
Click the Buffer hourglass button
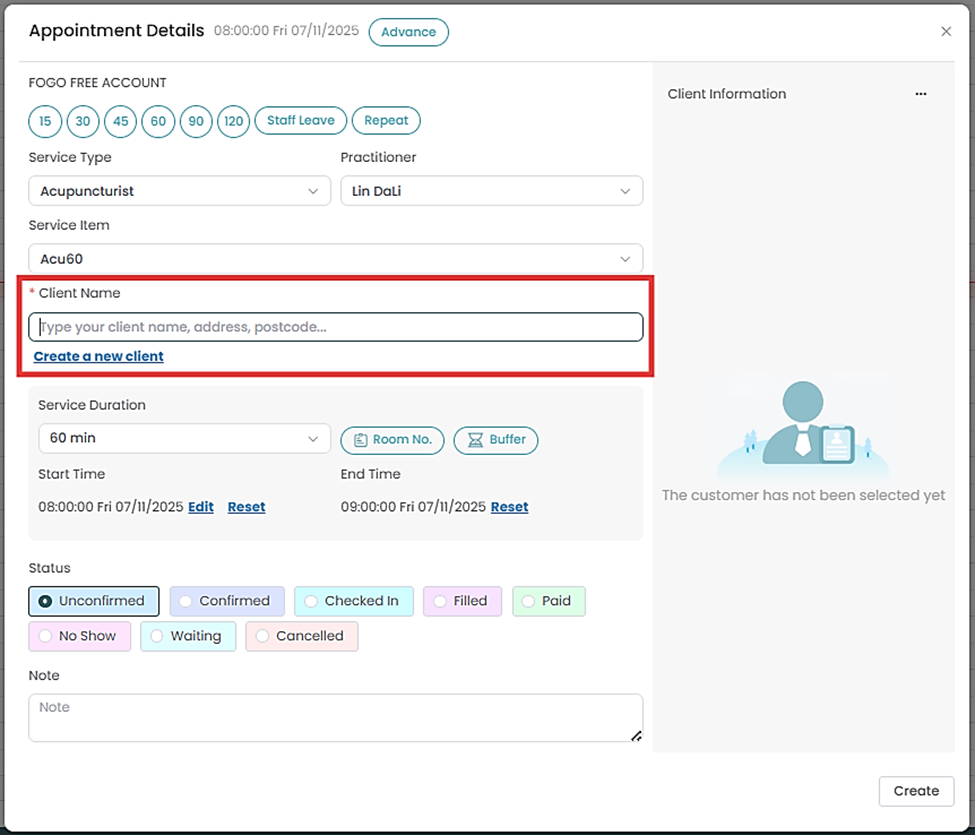tap(496, 440)
